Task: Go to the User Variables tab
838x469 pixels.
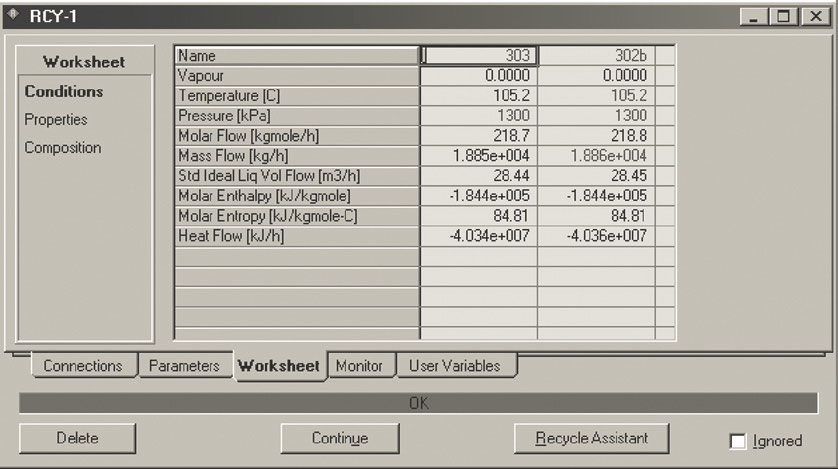Action: point(454,366)
